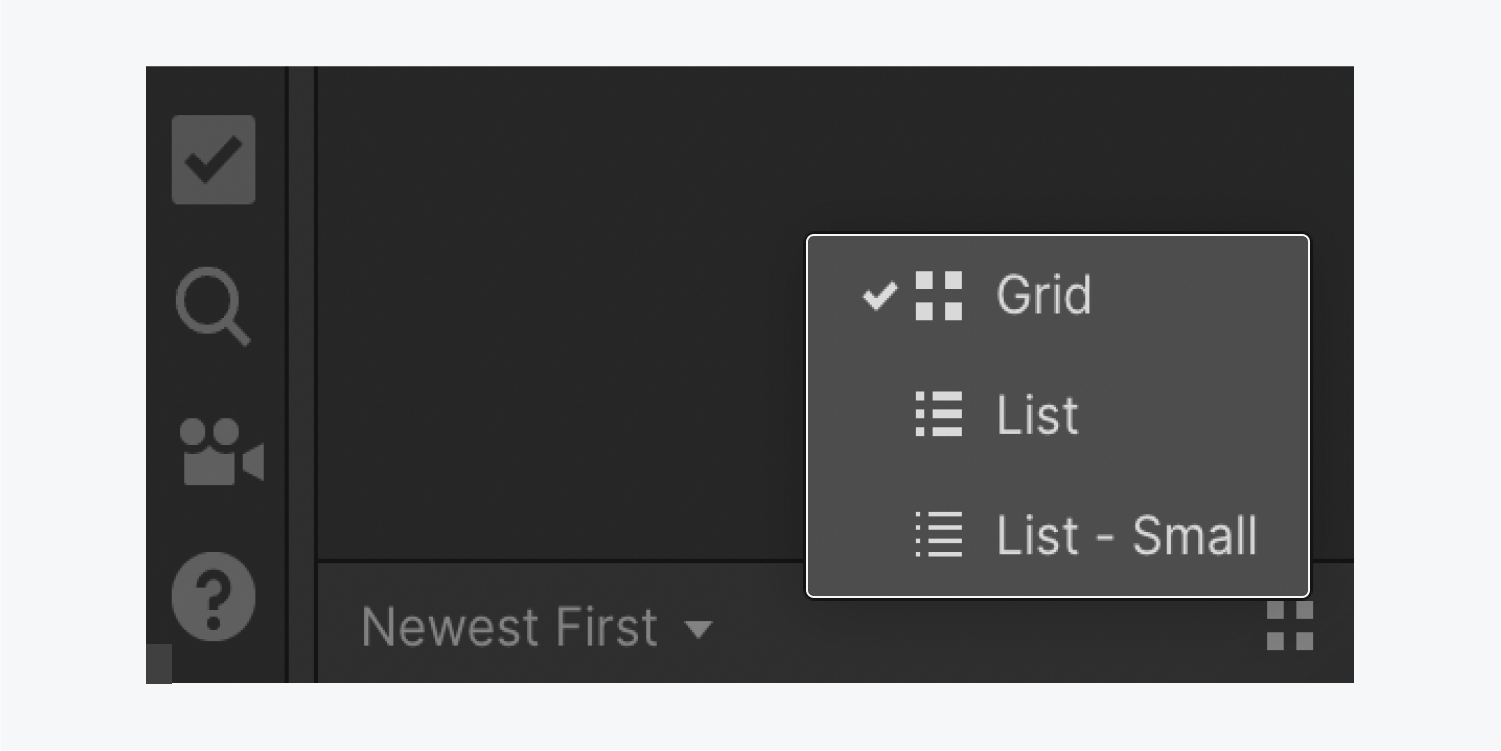
Task: Toggle the checkmark next to Grid view
Action: pos(880,294)
